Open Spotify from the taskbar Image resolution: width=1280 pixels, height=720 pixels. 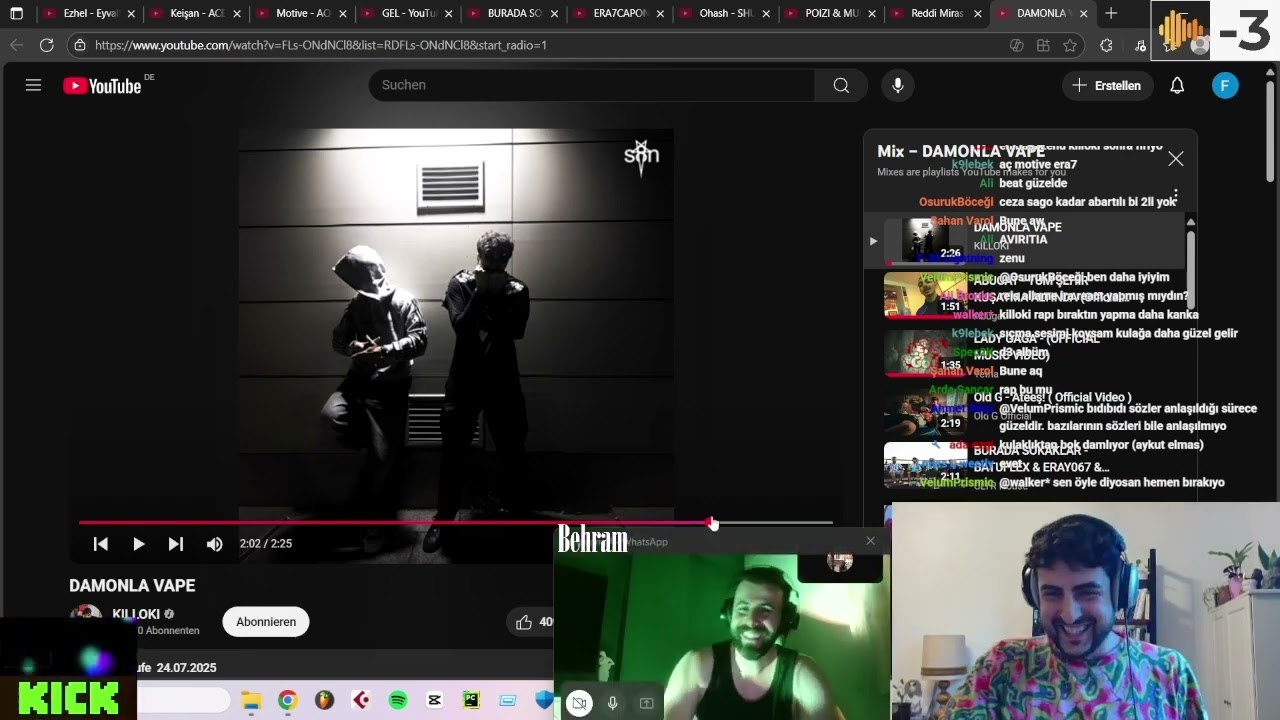pos(398,700)
